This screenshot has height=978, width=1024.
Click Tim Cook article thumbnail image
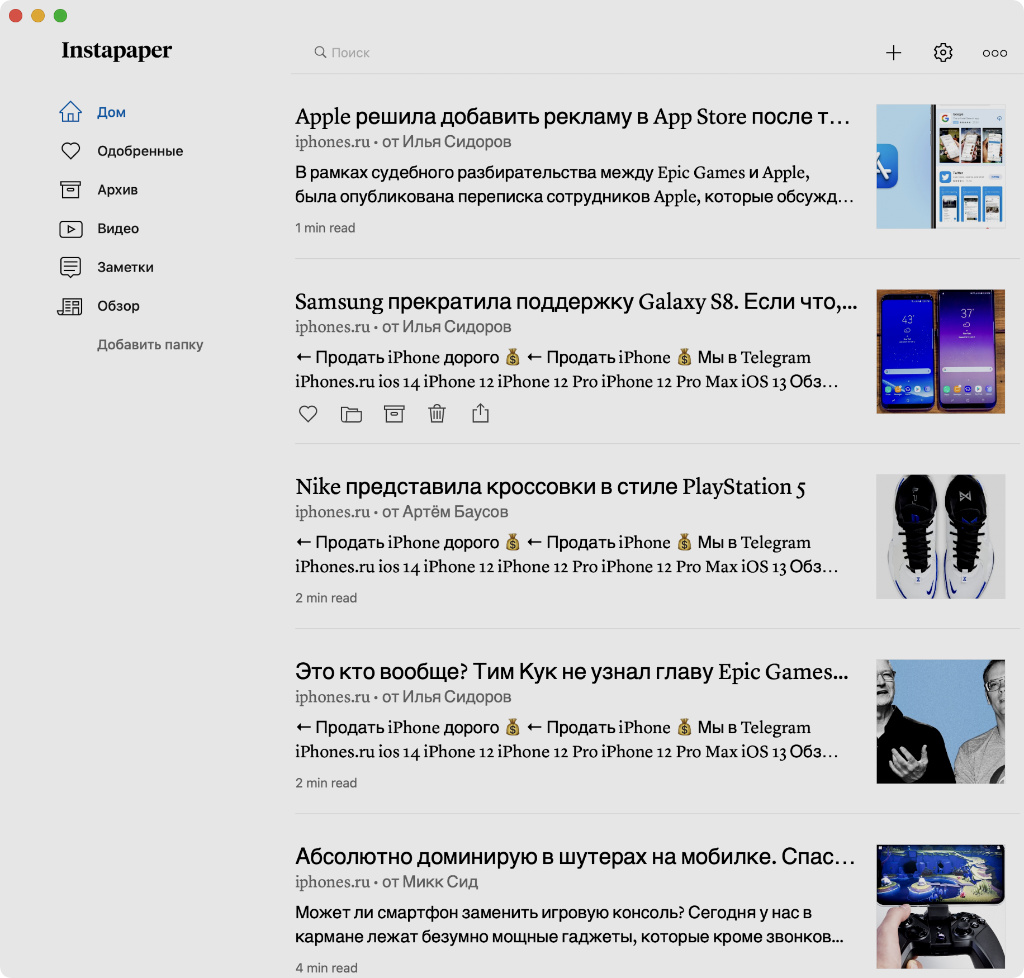tap(940, 721)
